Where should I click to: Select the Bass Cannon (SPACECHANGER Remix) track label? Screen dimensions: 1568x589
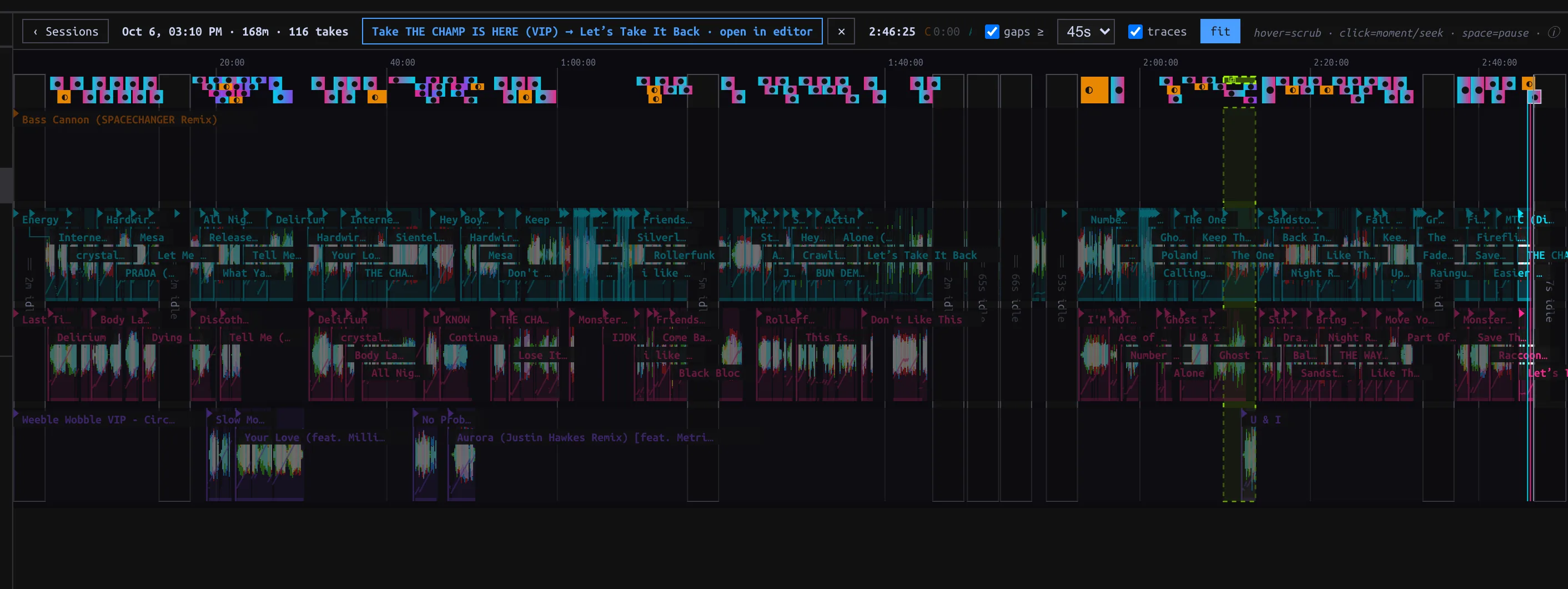click(119, 120)
